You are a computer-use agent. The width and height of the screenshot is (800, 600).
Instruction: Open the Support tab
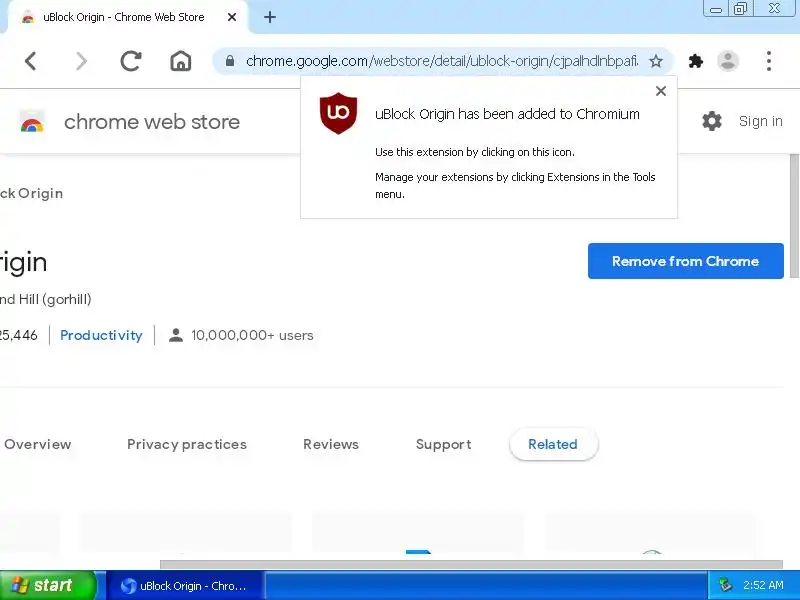pyautogui.click(x=443, y=444)
